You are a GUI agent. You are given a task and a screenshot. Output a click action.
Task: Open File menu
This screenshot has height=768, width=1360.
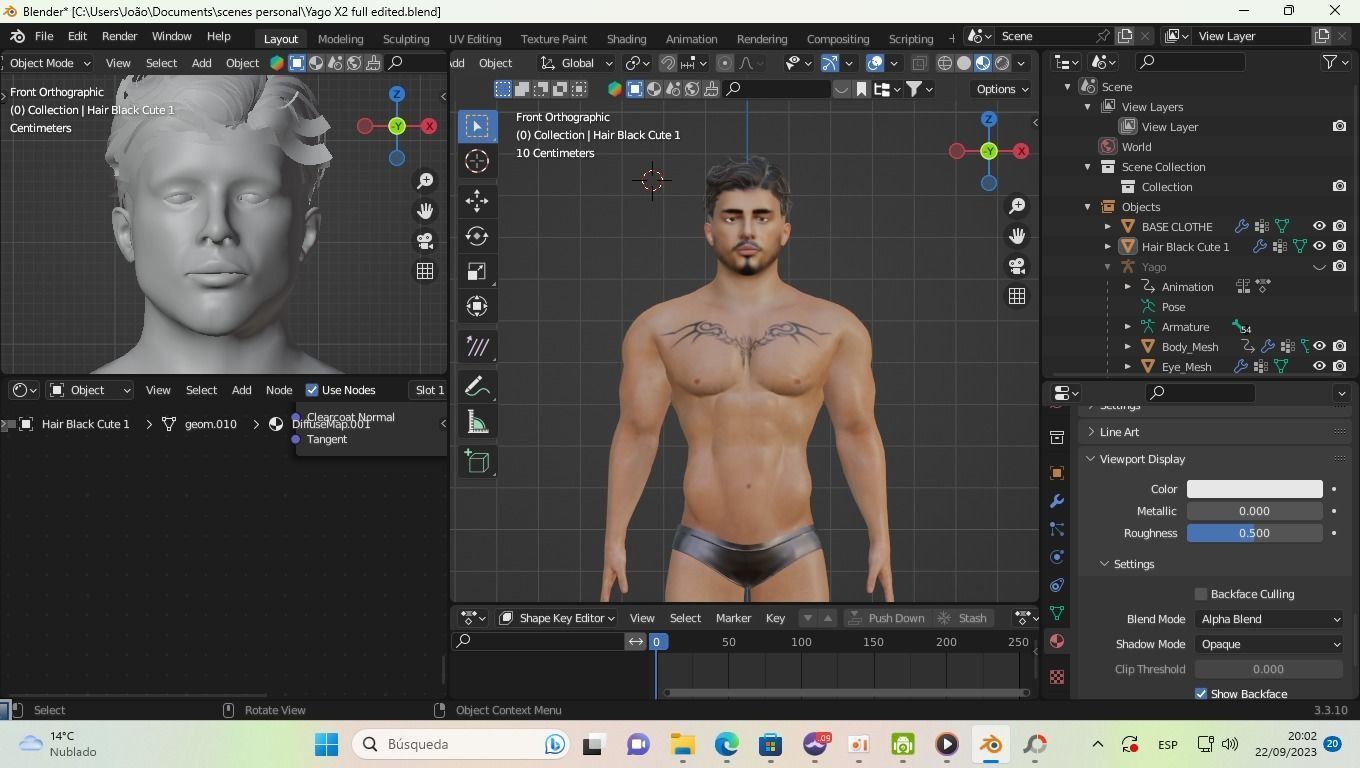[44, 36]
